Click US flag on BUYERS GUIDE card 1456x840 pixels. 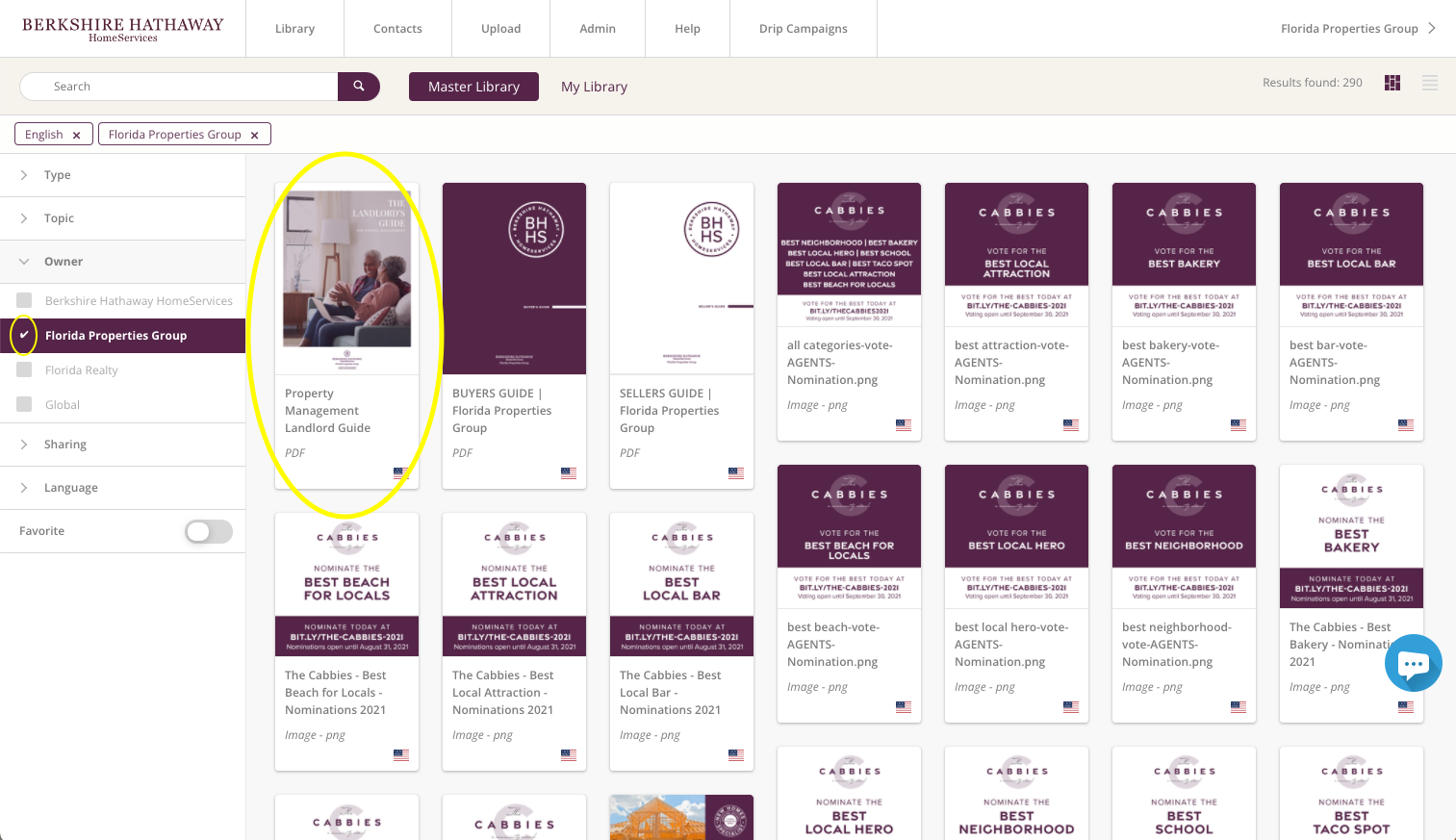point(569,472)
